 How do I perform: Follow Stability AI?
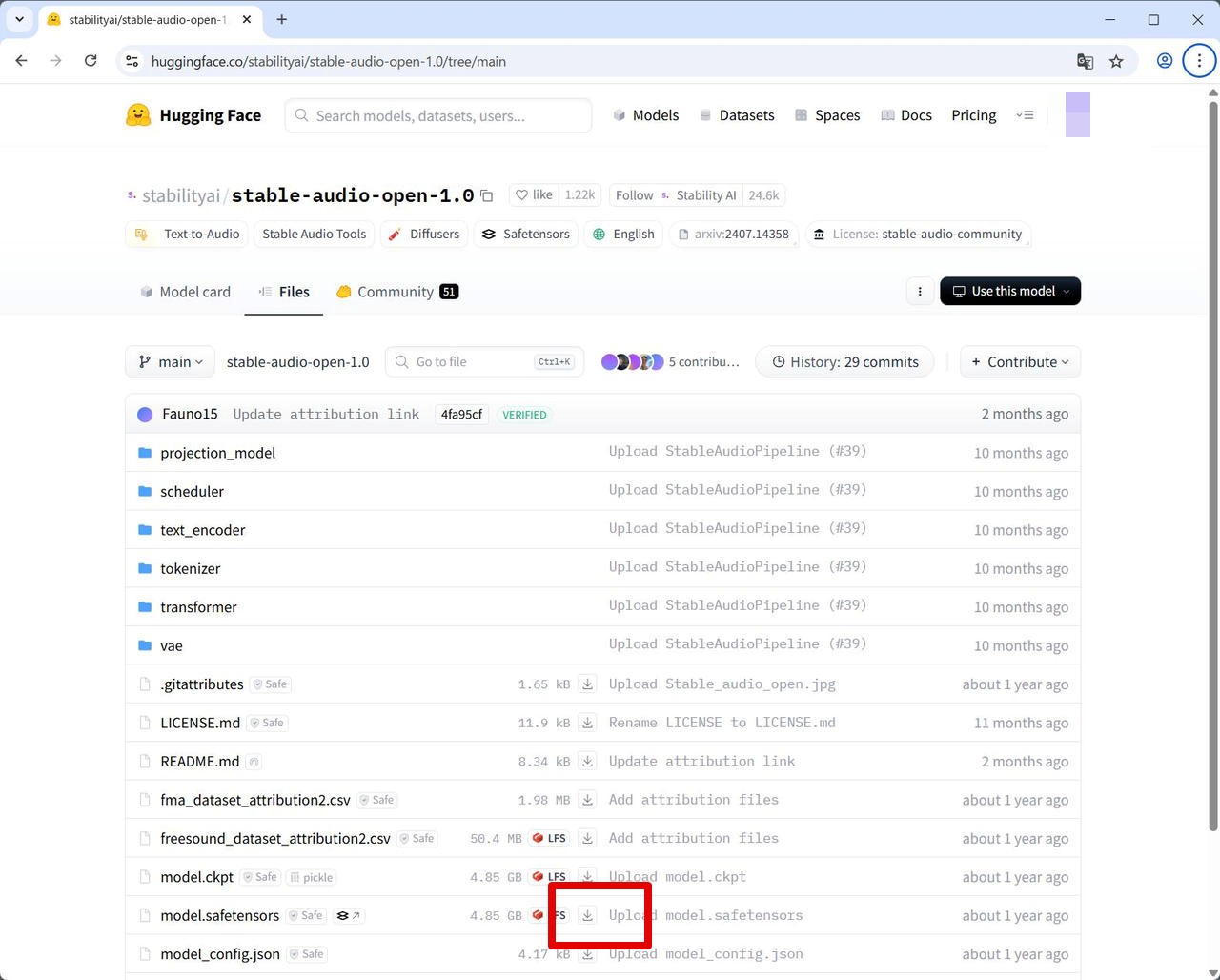coord(676,195)
